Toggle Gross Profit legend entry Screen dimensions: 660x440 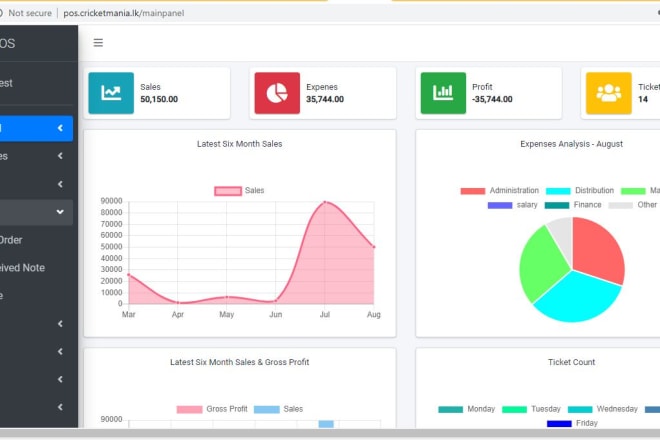[x=212, y=409]
